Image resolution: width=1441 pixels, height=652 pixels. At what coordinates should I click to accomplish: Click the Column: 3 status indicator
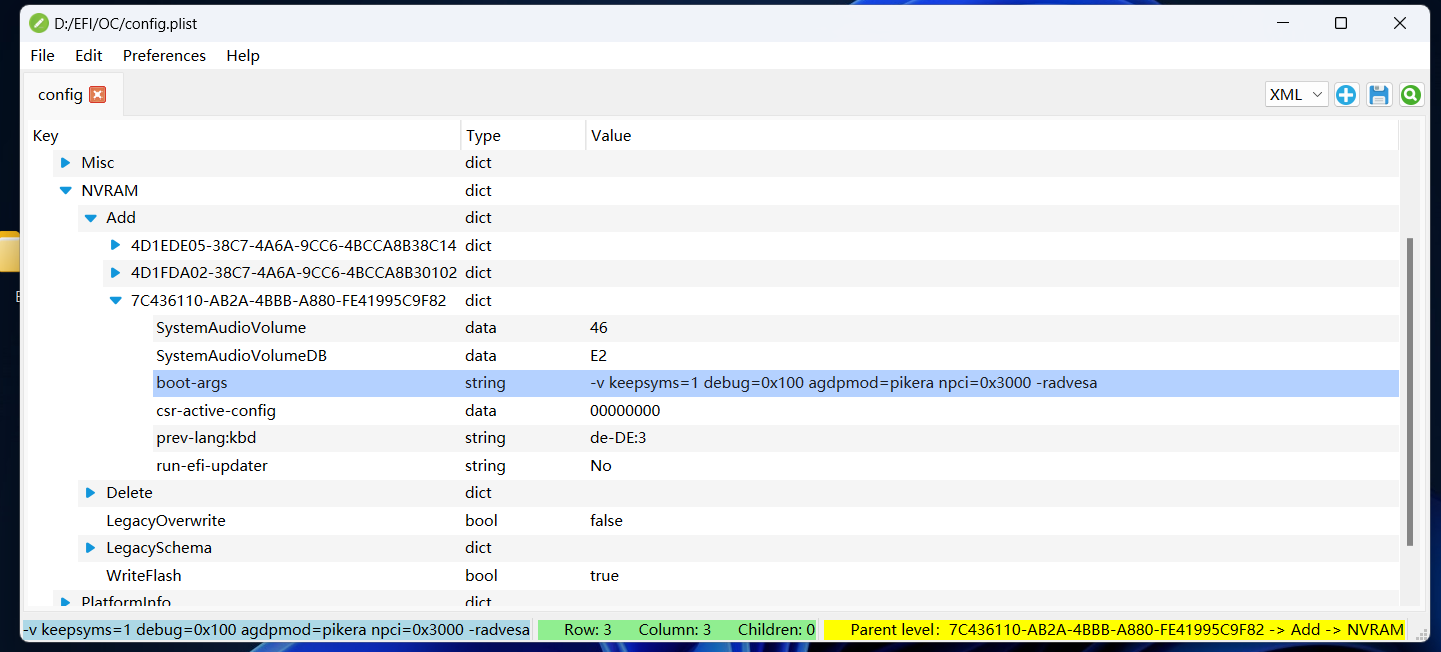tap(675, 630)
